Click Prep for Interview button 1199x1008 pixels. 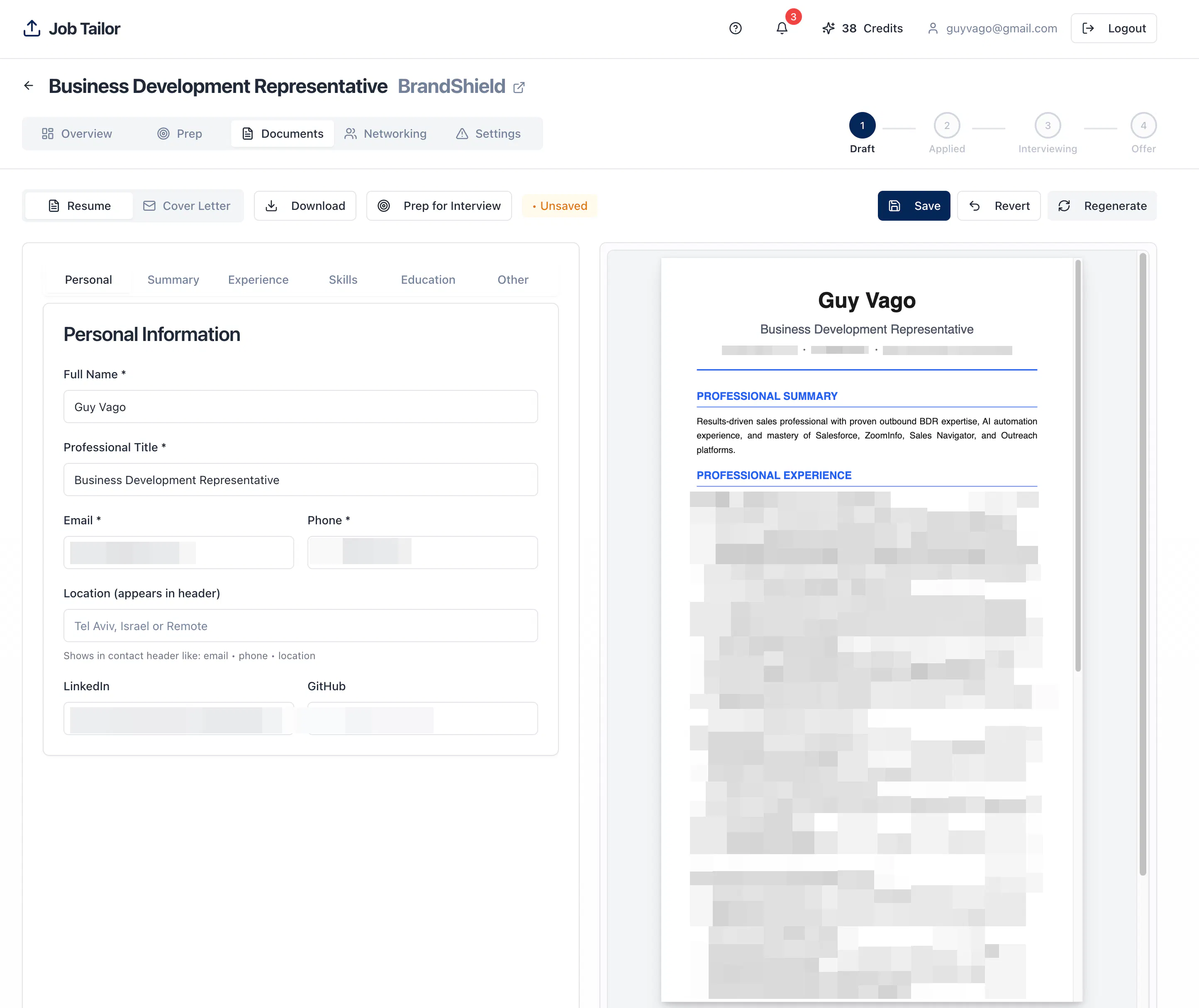coord(439,206)
